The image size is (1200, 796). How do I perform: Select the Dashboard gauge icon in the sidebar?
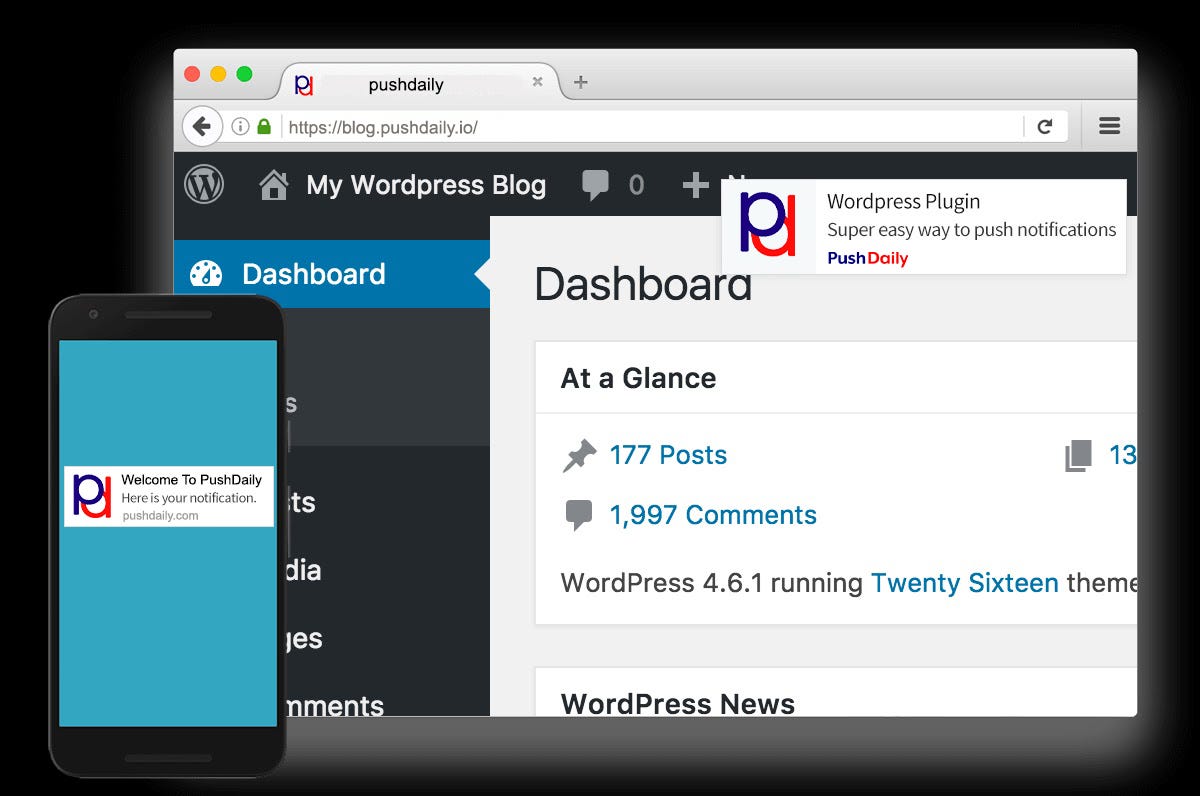(x=207, y=273)
